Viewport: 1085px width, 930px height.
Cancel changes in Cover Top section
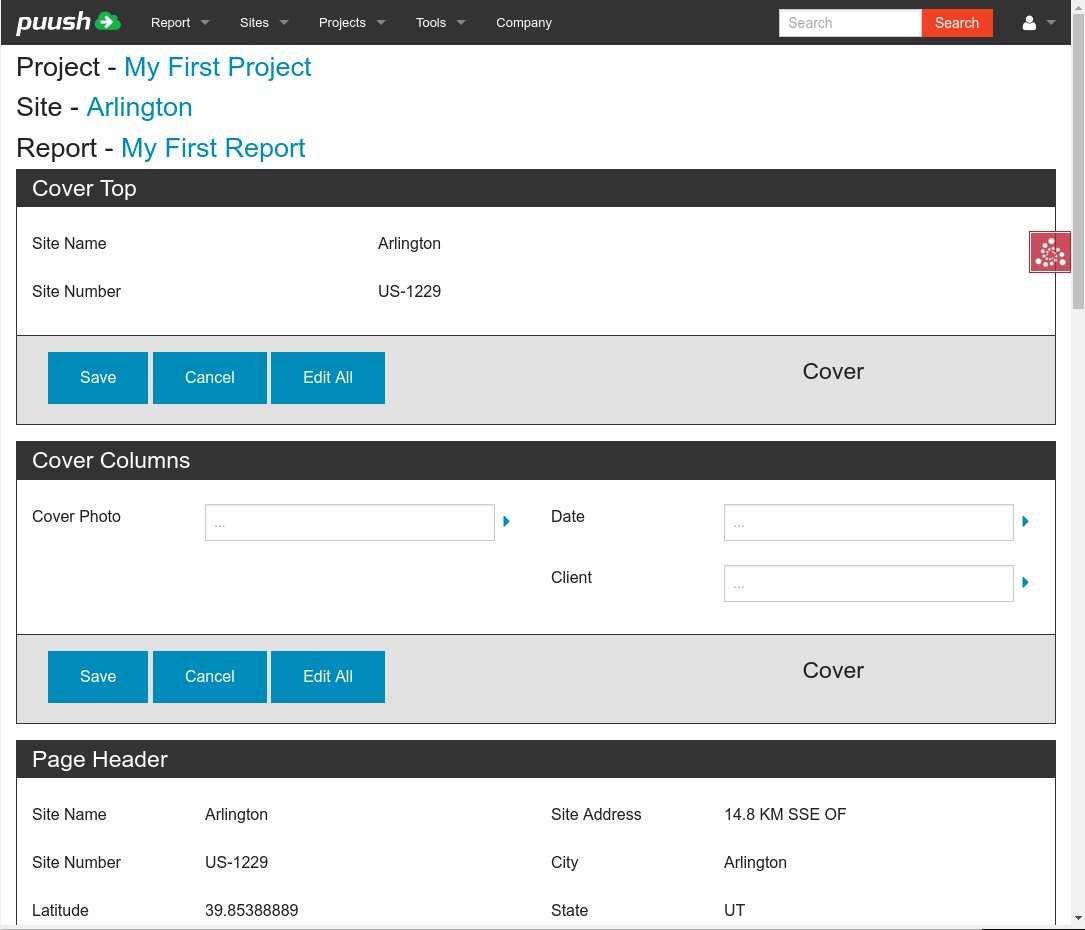(x=210, y=378)
